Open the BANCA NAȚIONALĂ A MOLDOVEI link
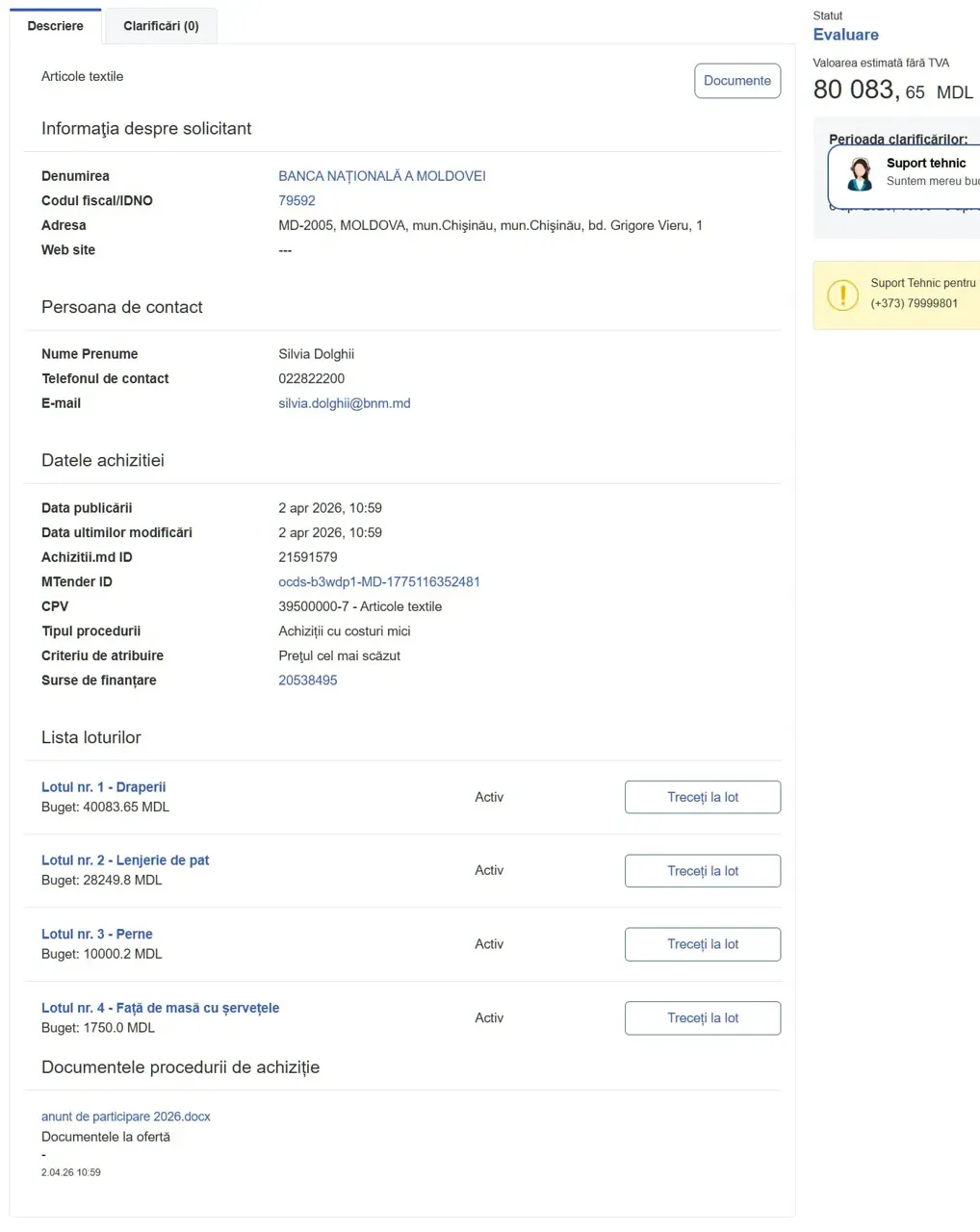 point(382,176)
